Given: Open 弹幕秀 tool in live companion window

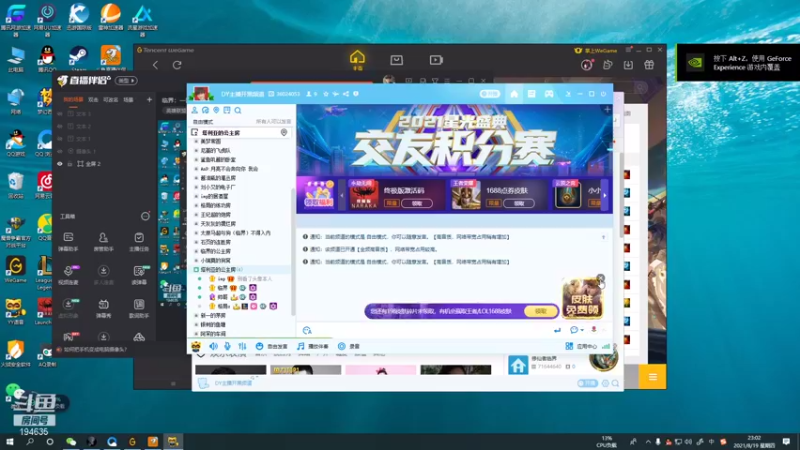Looking at the screenshot, I should tap(103, 308).
